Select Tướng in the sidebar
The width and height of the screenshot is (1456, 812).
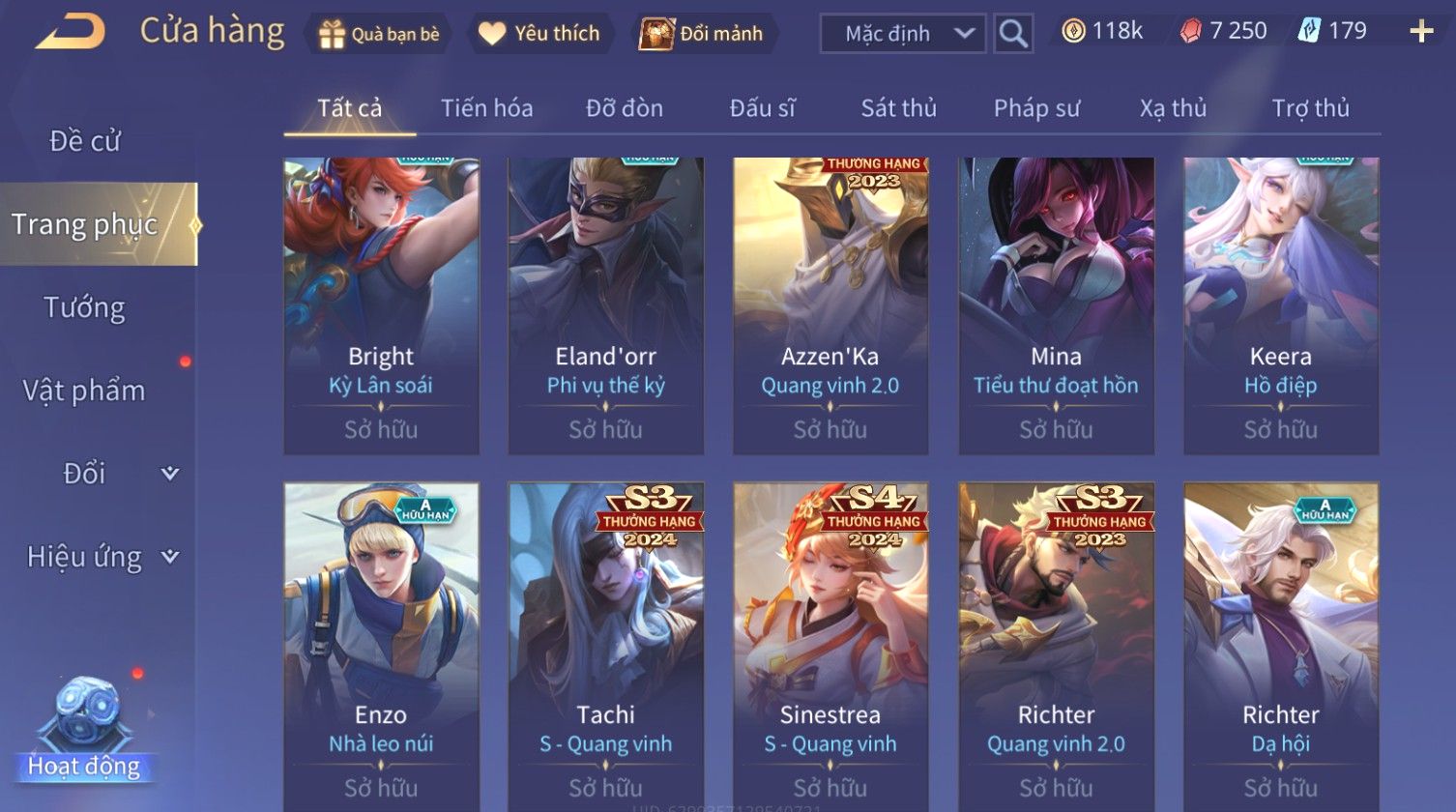(x=85, y=308)
